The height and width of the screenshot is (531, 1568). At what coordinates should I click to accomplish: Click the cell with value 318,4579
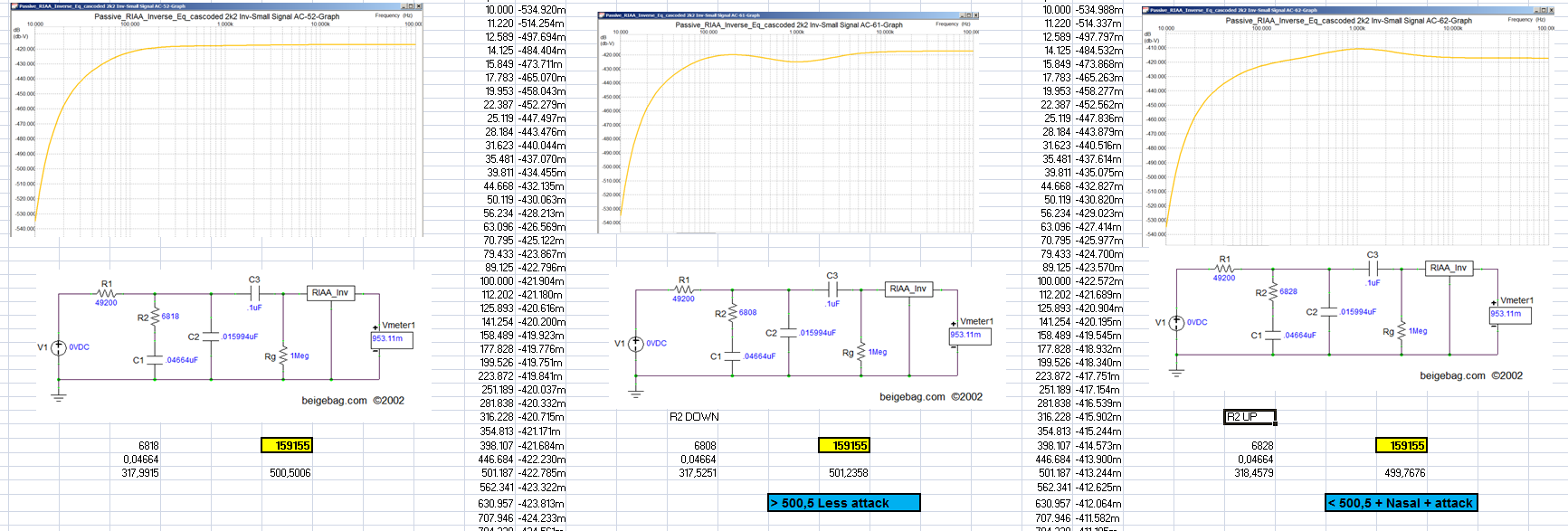click(1254, 473)
